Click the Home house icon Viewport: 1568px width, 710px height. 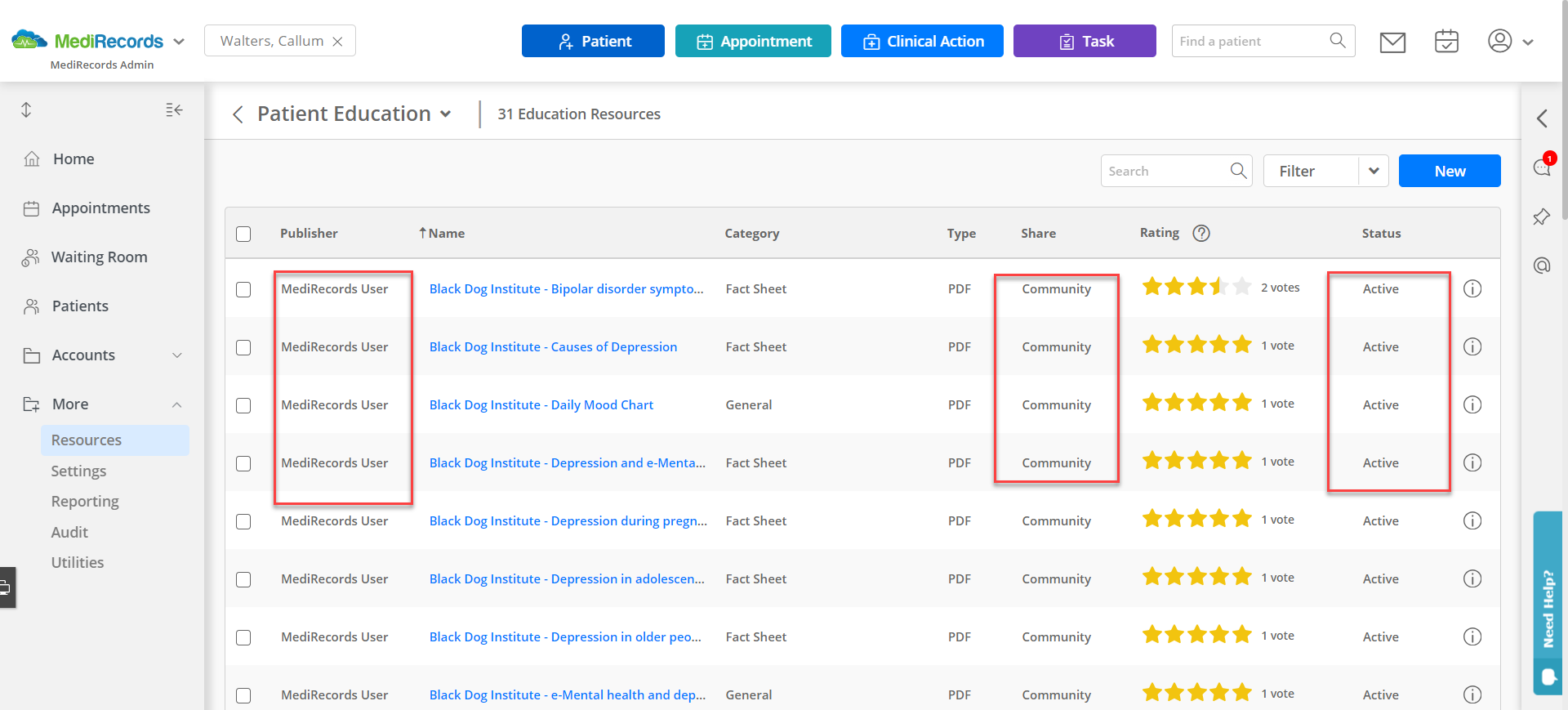(x=32, y=159)
